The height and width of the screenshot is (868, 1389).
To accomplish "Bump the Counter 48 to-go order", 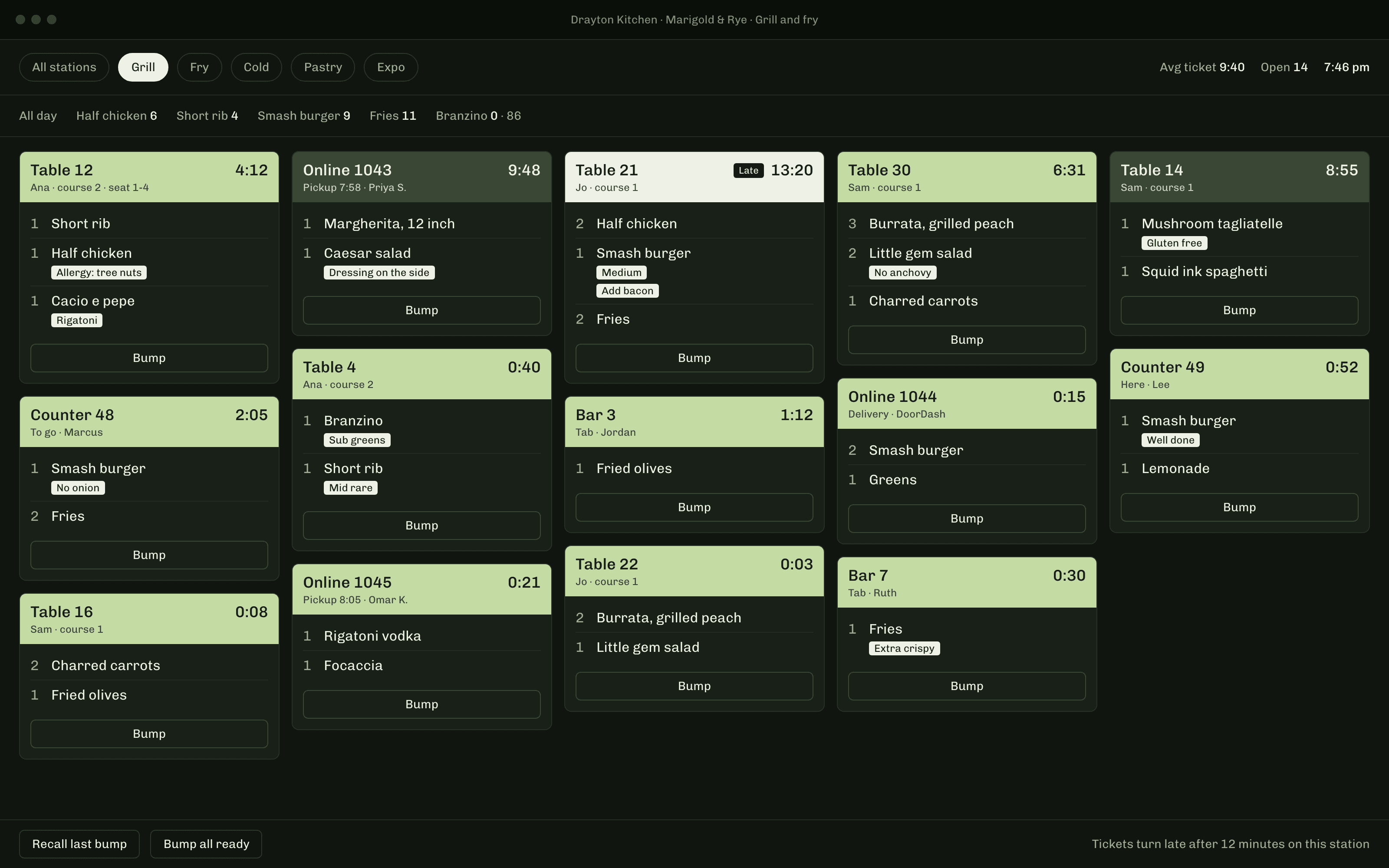I will click(x=149, y=555).
